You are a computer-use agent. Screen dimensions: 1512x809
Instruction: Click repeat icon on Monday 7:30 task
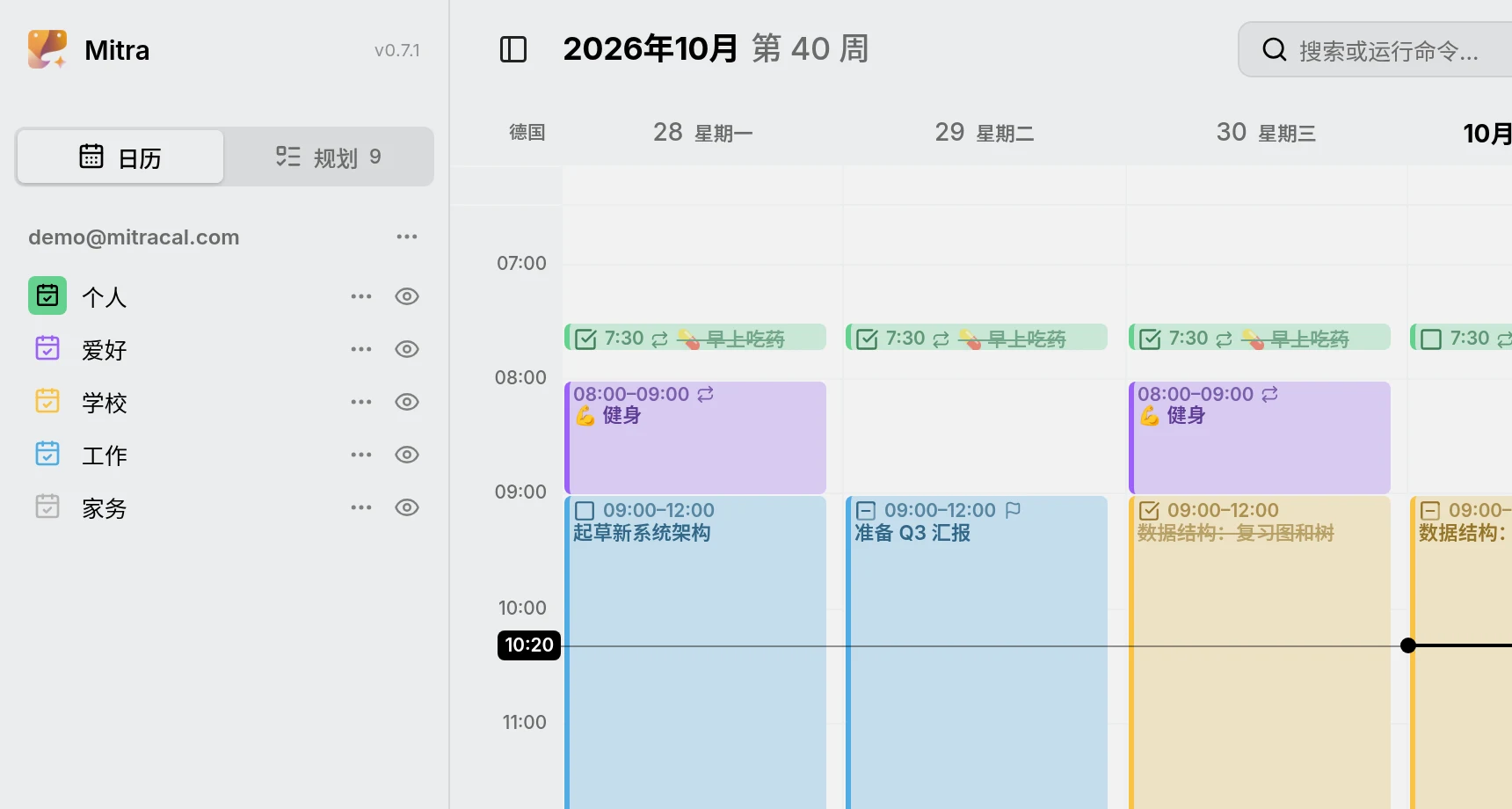[x=659, y=339]
